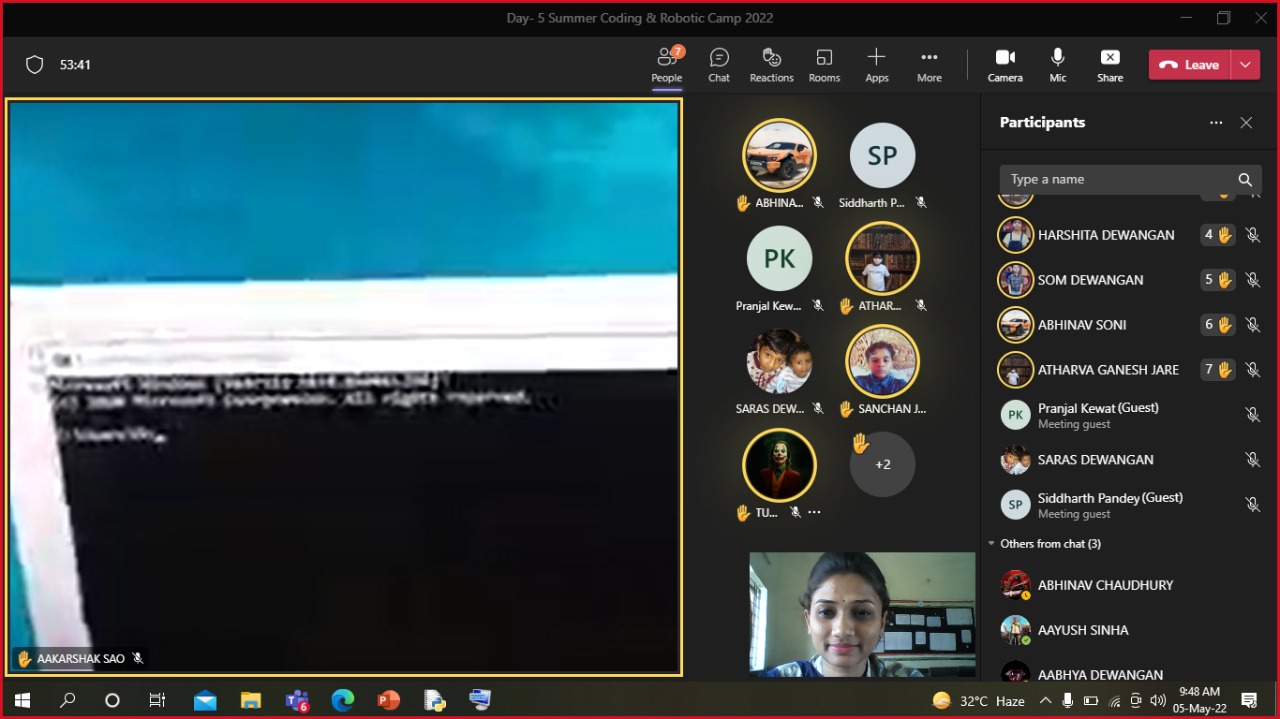The width and height of the screenshot is (1280, 719).
Task: Close the Participants panel
Action: click(x=1246, y=123)
